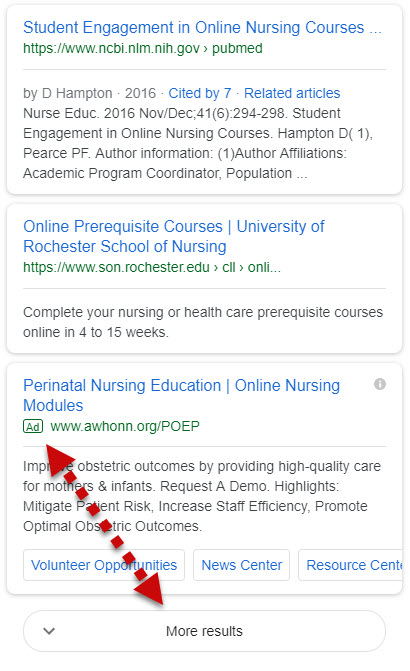The image size is (410, 671).
Task: Click the ncbi.nlm.nih.gov pubmed URL
Action: [143, 48]
